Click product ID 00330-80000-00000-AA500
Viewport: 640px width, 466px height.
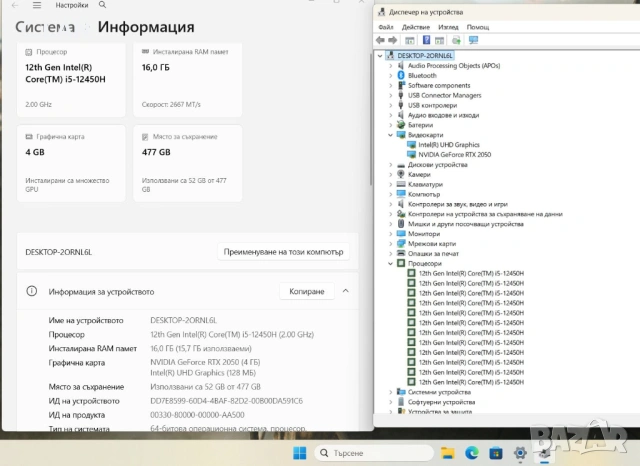point(197,415)
